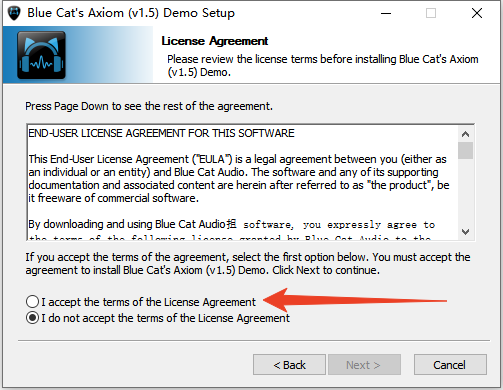Click the "Blue Cat's Axiom (v1.5) Demo Setup" title
503x390 pixels.
[131, 13]
